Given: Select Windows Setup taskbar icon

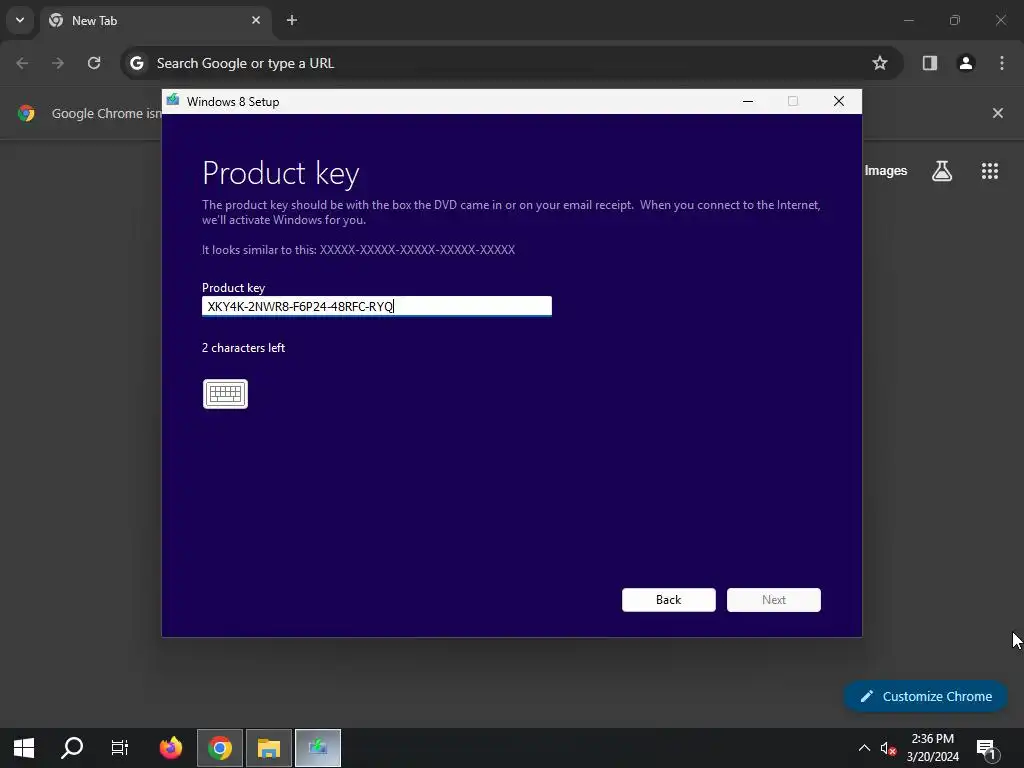Looking at the screenshot, I should point(318,748).
